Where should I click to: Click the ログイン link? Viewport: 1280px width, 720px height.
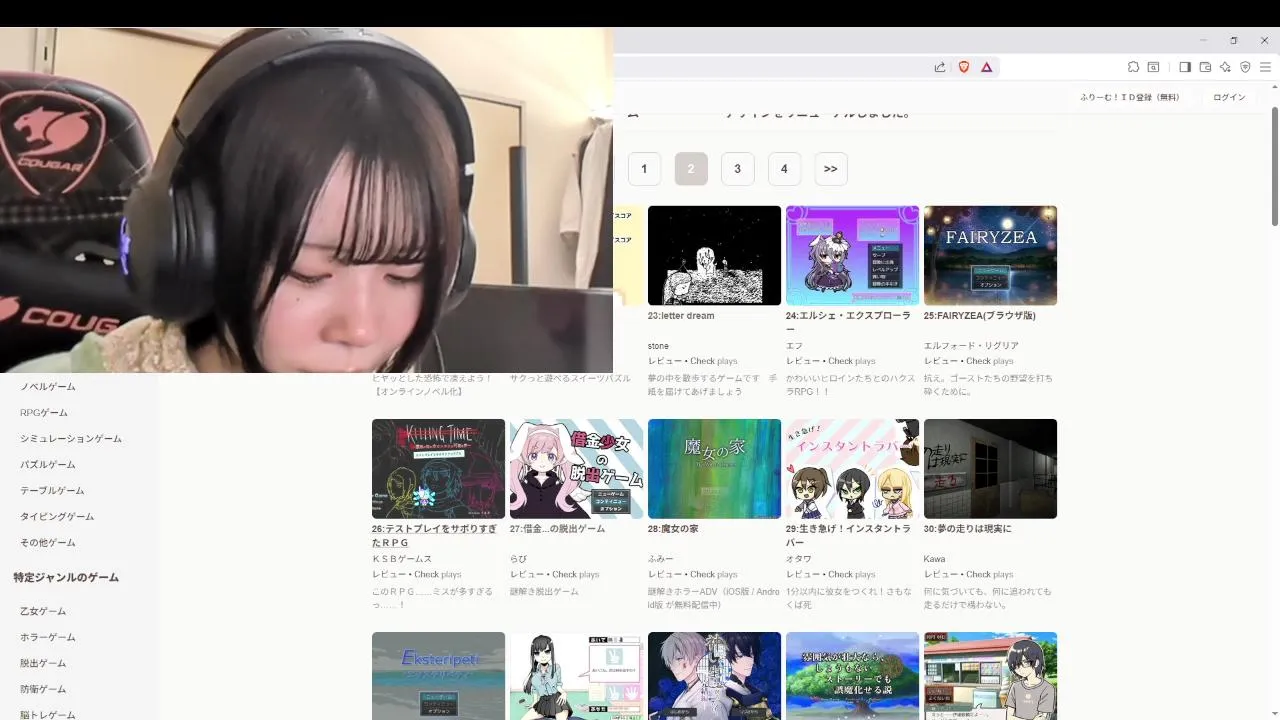pos(1229,97)
